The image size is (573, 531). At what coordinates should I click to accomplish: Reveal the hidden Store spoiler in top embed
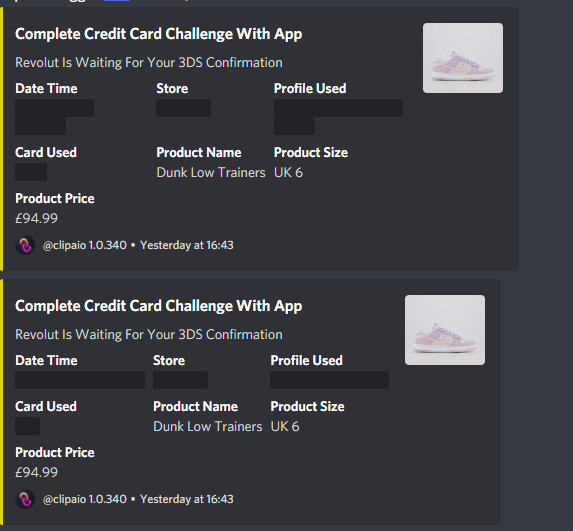(x=183, y=108)
